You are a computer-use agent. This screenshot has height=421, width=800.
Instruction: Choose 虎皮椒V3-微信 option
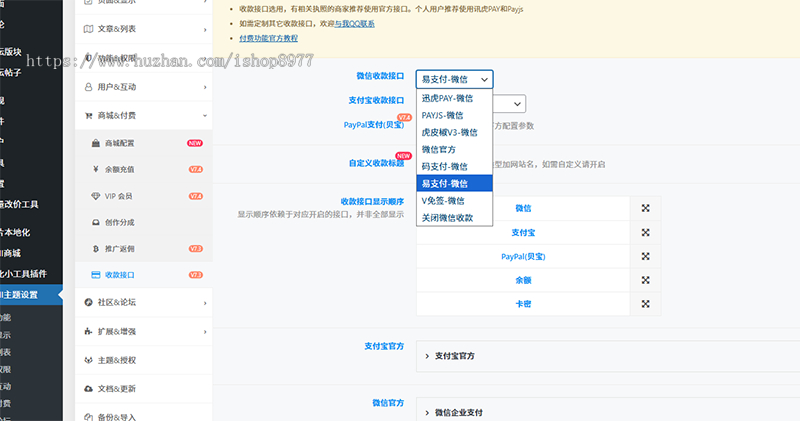point(454,132)
